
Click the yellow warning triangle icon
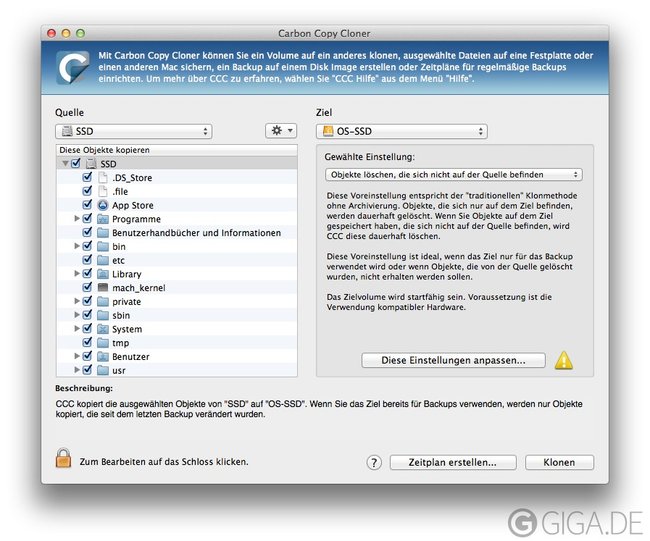pyautogui.click(x=564, y=360)
